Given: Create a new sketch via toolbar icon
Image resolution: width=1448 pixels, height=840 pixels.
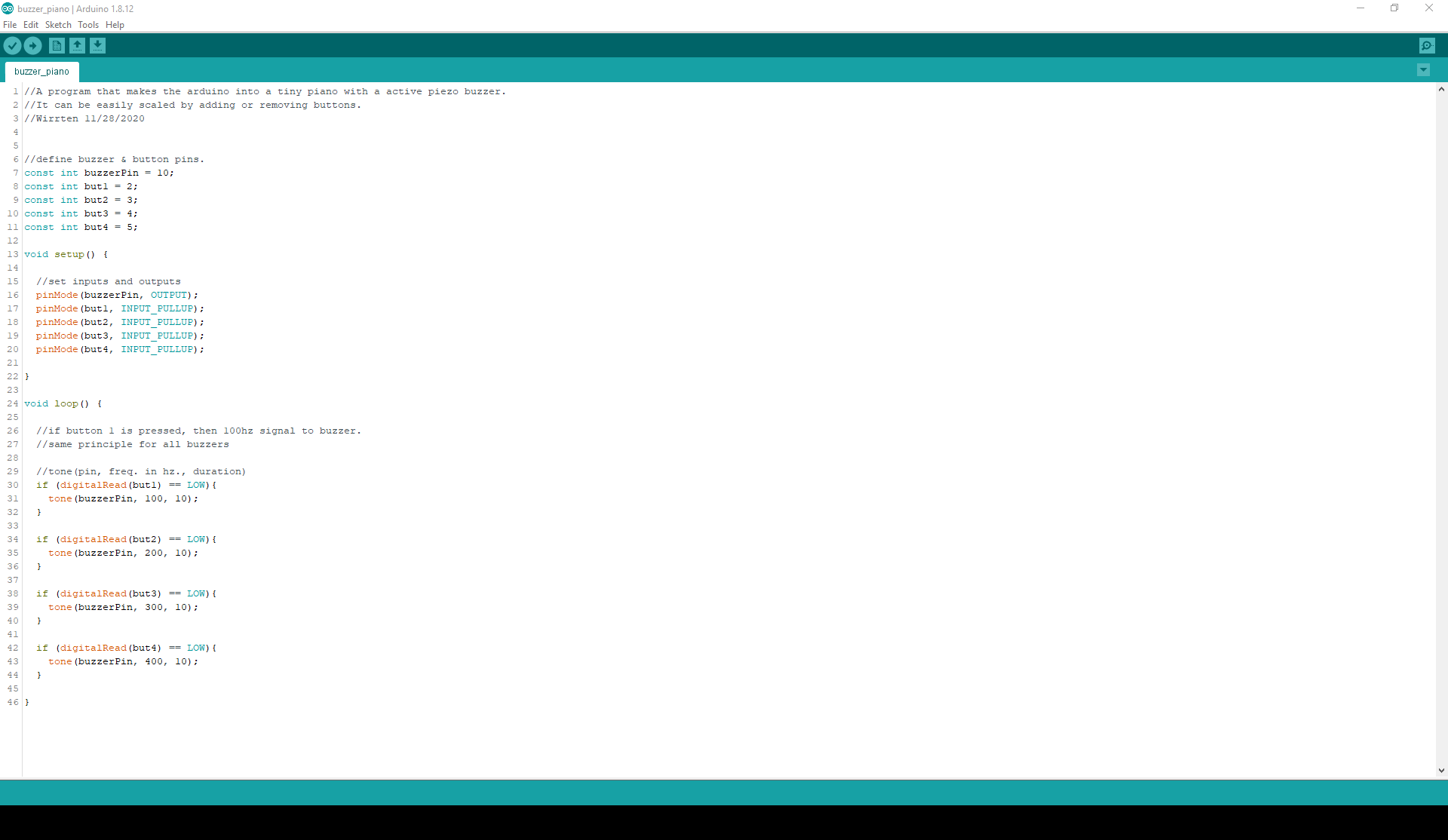Looking at the screenshot, I should (57, 46).
